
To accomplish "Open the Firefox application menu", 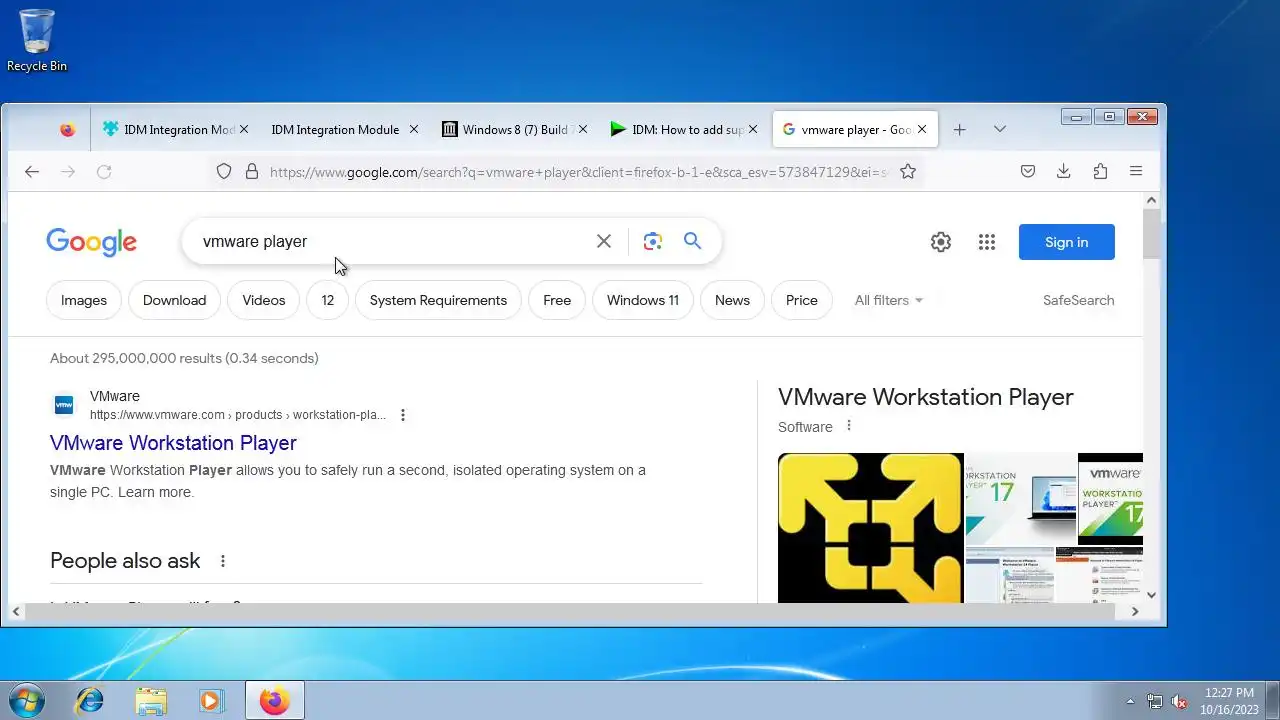I will (1136, 172).
